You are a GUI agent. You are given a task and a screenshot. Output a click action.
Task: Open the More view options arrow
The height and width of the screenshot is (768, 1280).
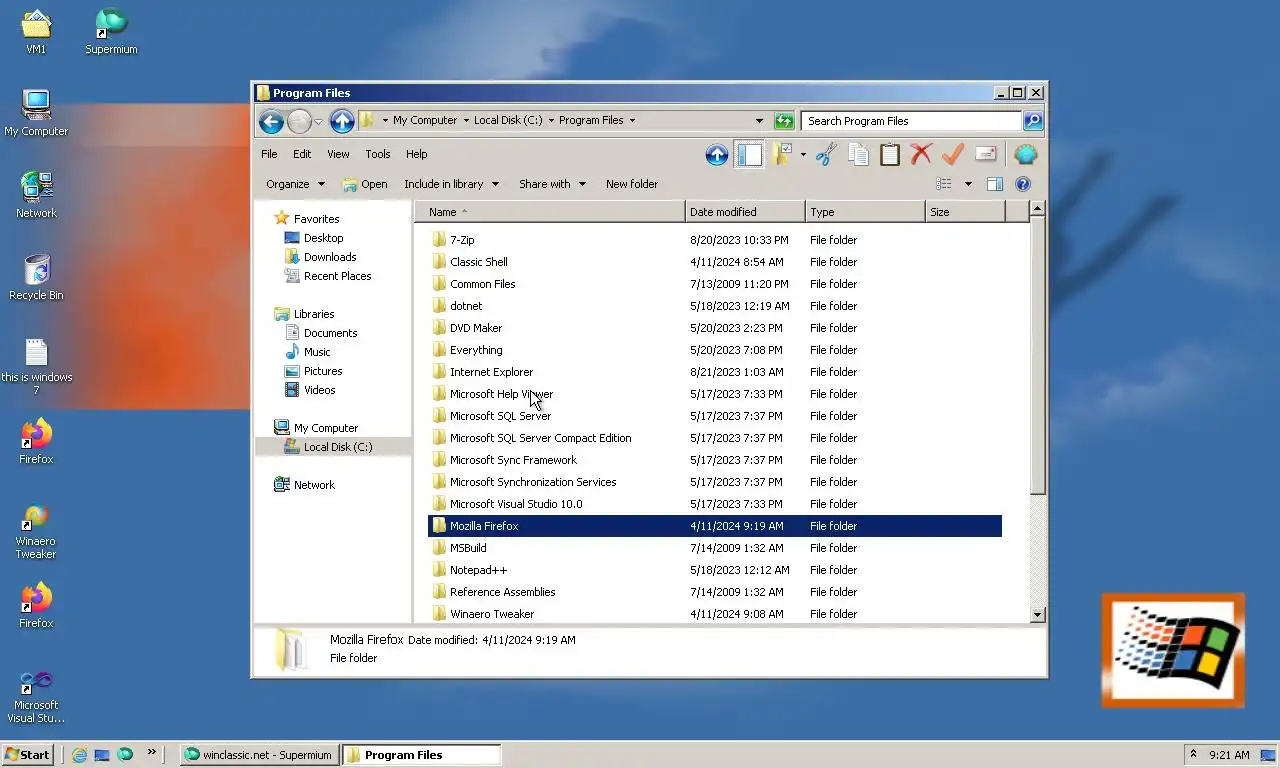(x=968, y=184)
